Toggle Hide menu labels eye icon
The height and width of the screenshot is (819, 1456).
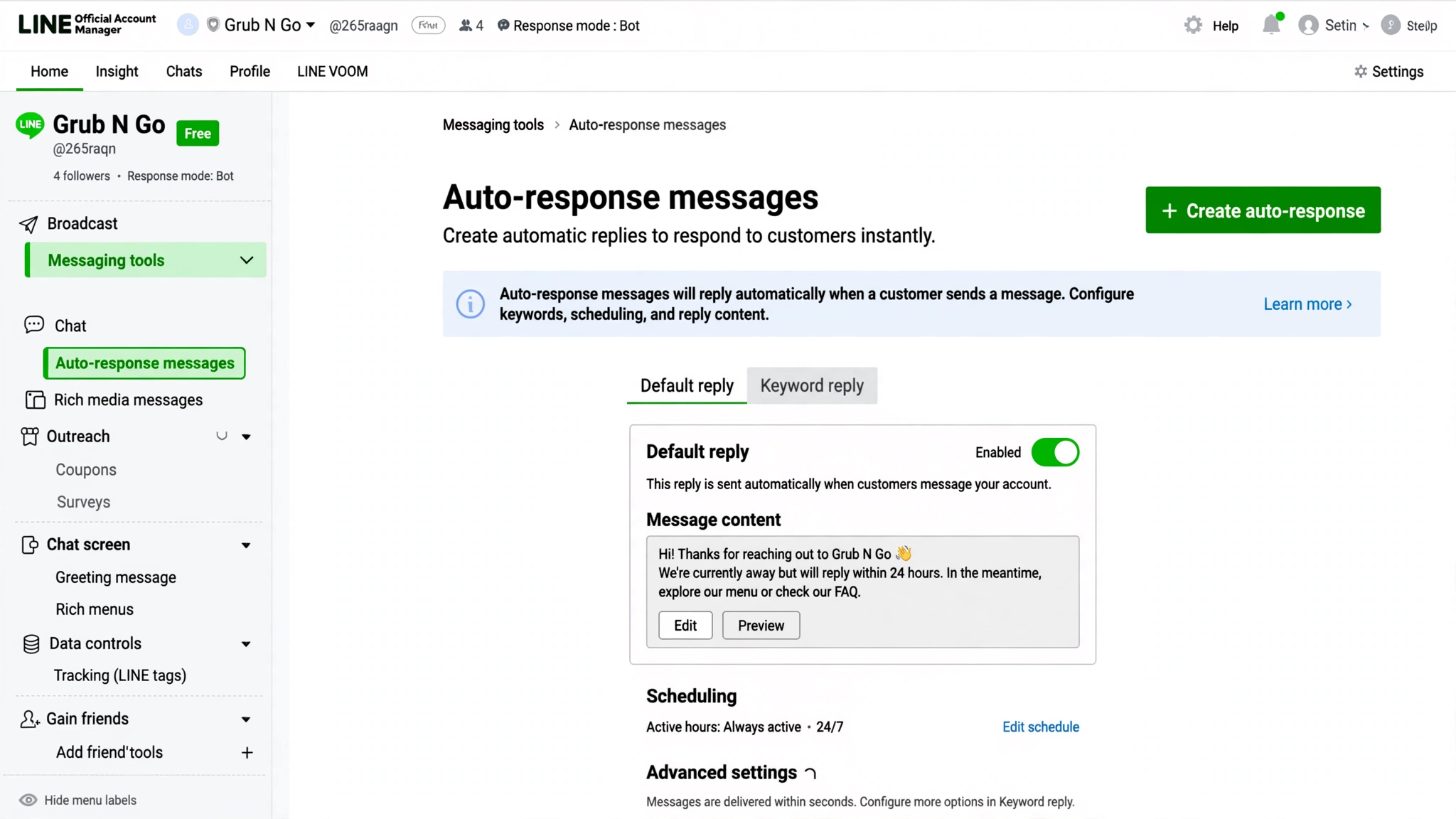click(x=28, y=800)
